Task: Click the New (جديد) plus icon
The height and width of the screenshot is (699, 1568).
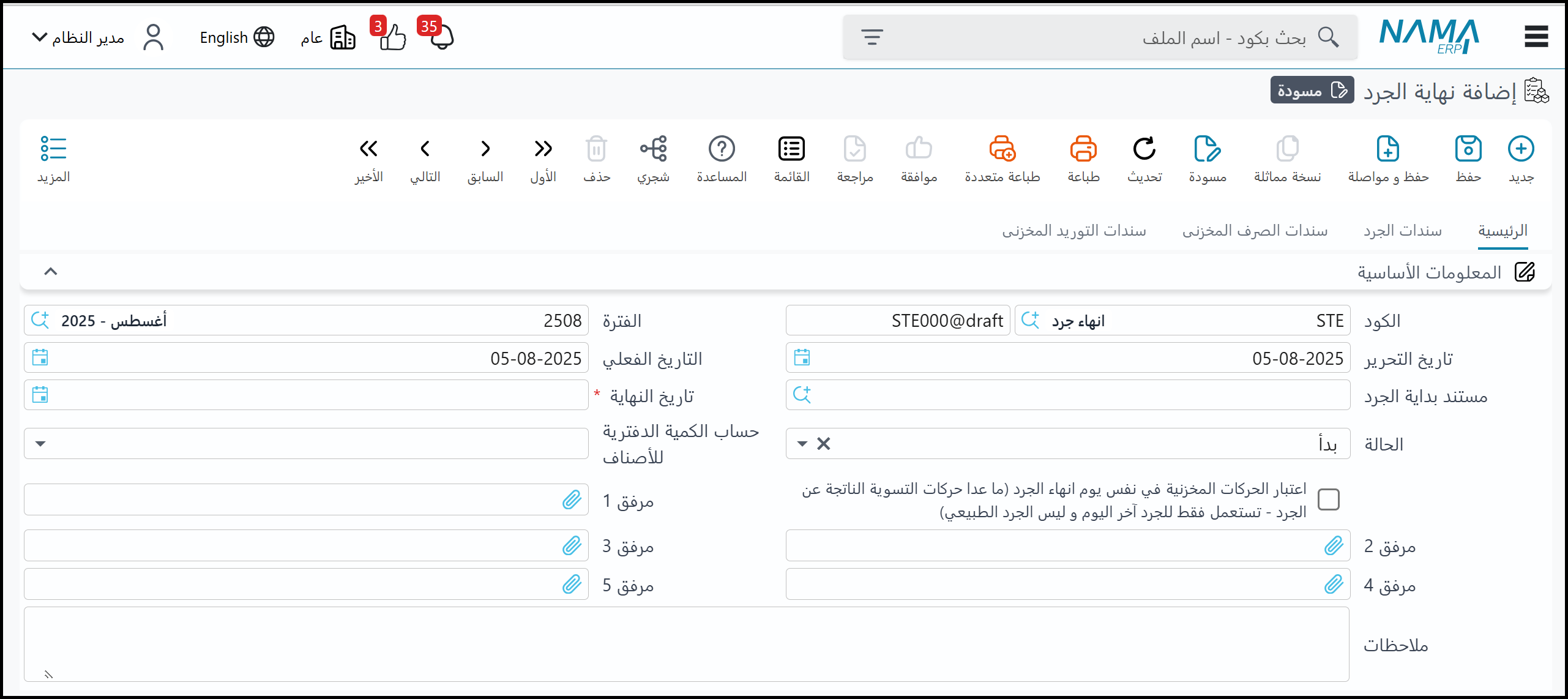Action: (x=1520, y=149)
